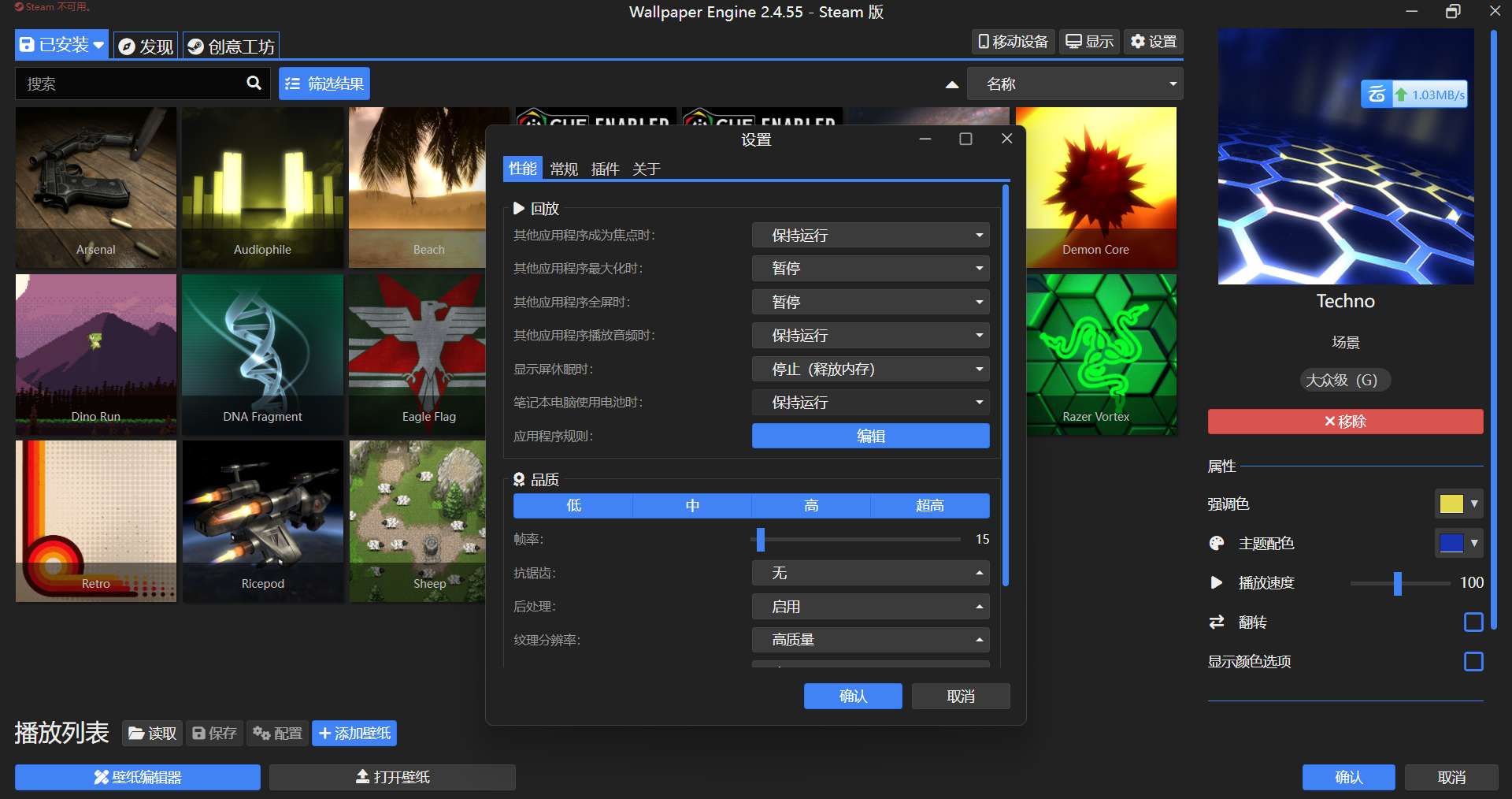Click the theme color palette icon

tap(1217, 543)
